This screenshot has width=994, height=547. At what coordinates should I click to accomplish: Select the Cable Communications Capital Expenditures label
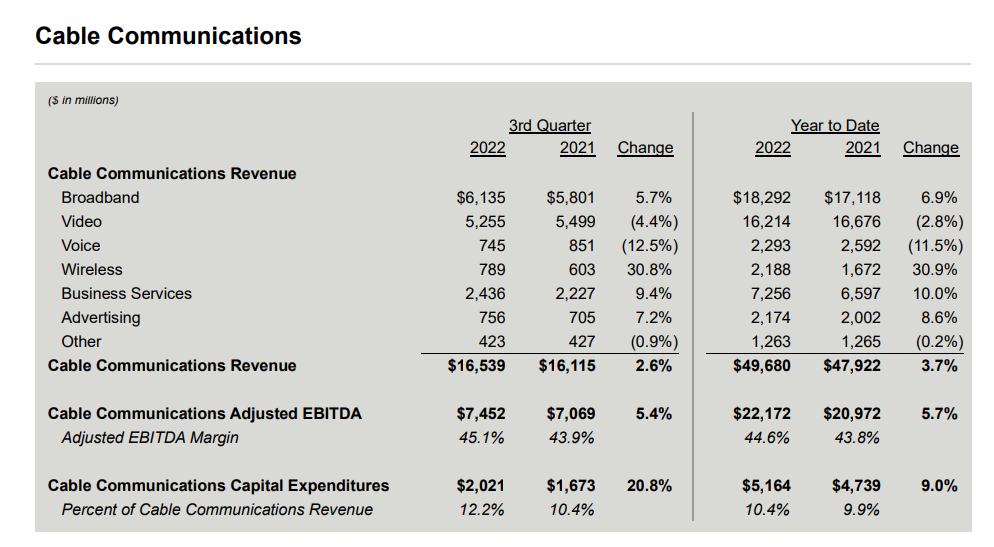click(x=218, y=486)
